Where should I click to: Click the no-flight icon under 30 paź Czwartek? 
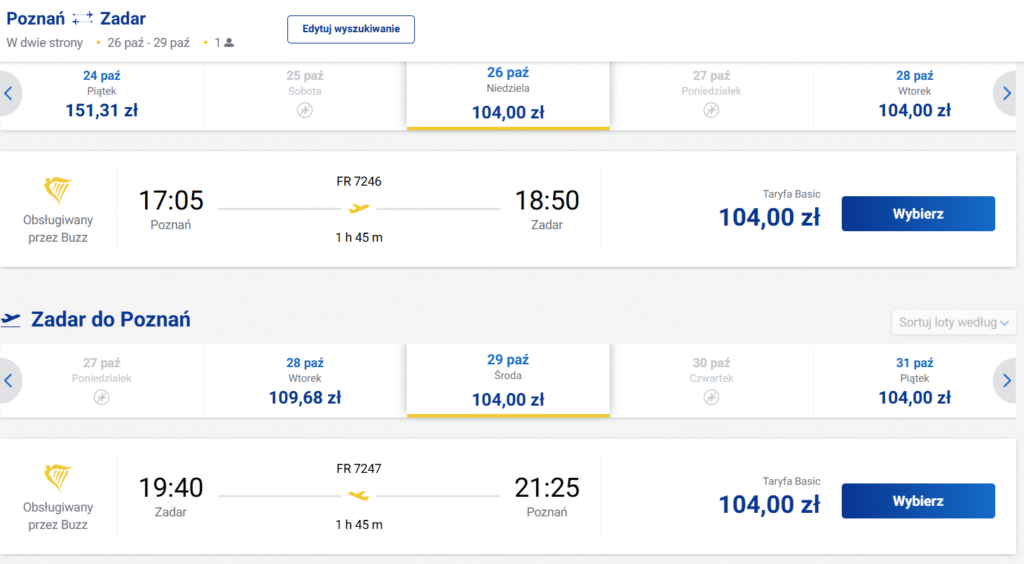coord(711,398)
